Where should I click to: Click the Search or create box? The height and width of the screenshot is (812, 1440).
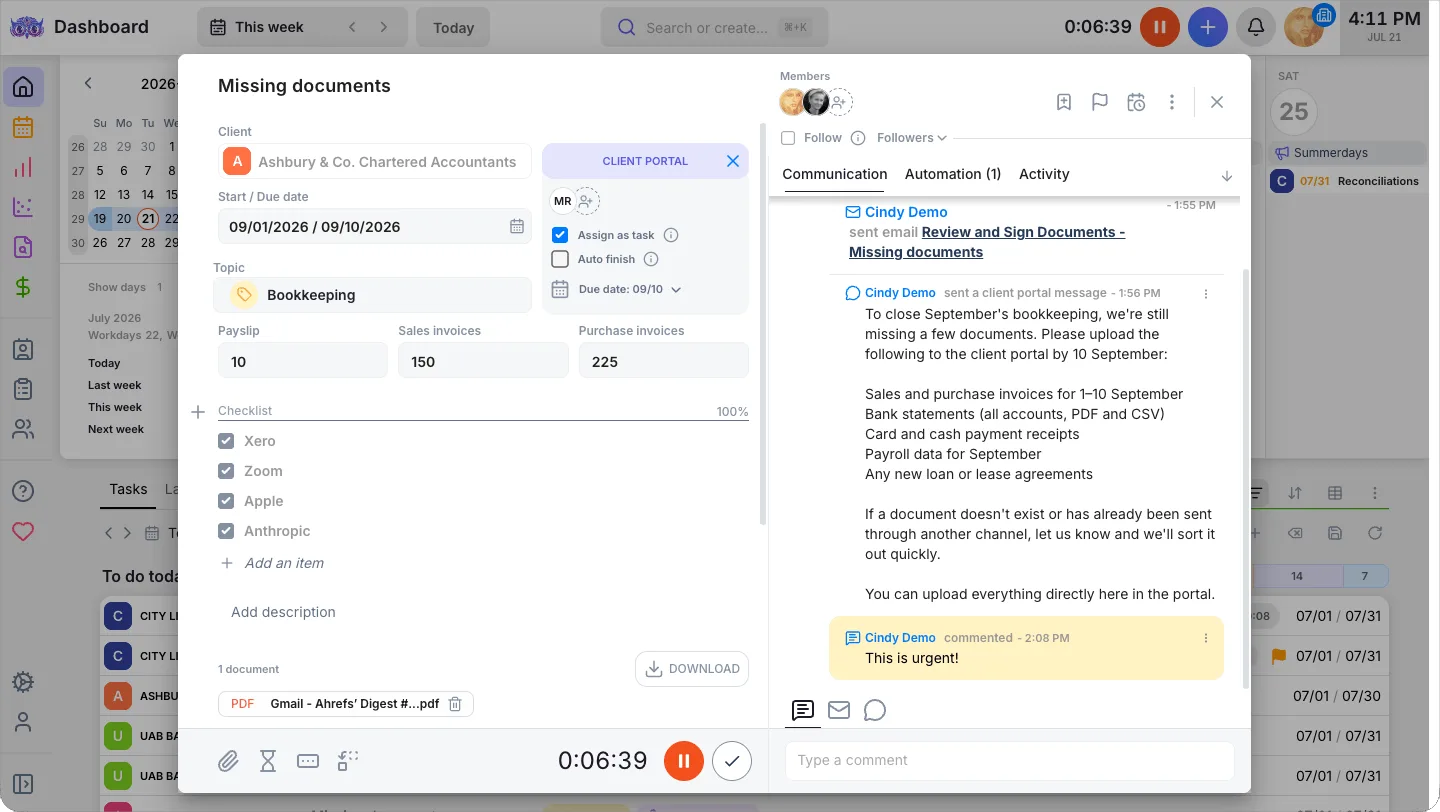tap(715, 27)
